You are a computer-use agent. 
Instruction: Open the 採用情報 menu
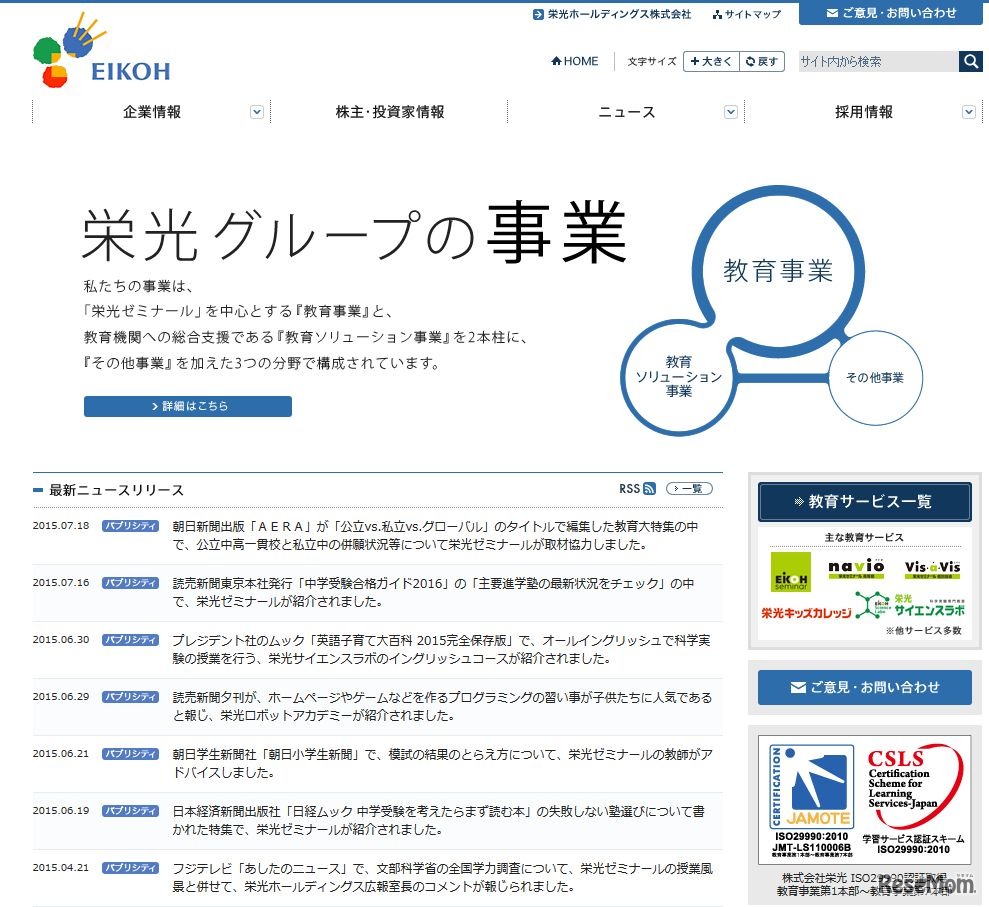point(863,112)
